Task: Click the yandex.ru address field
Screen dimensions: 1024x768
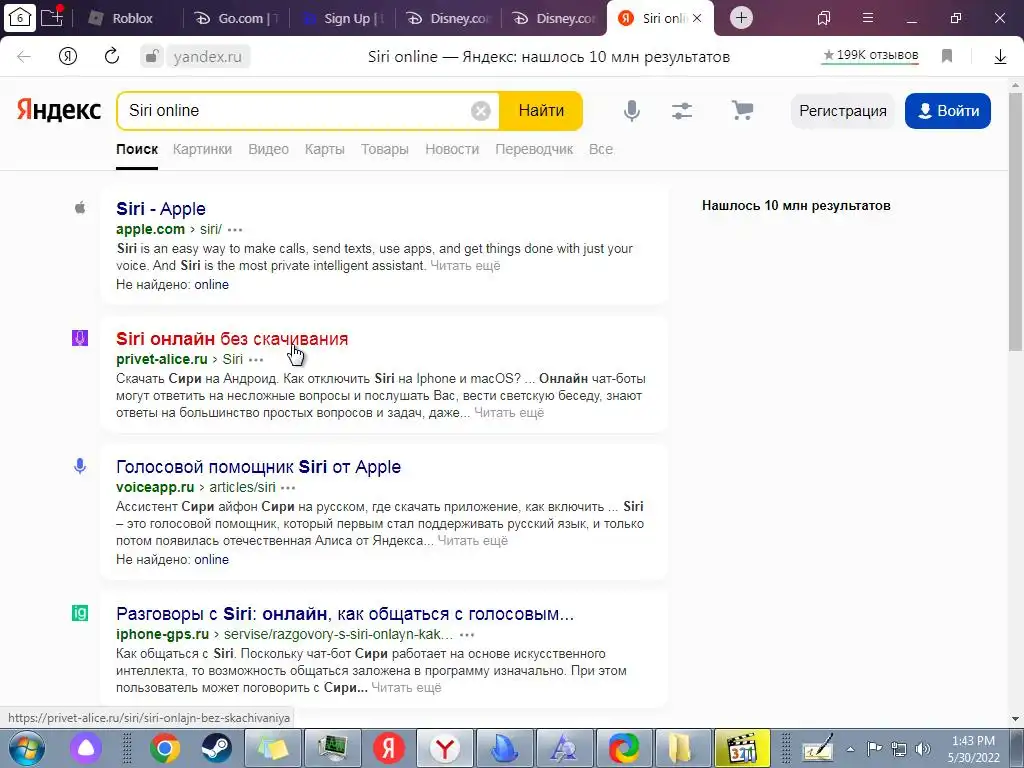Action: pos(208,57)
